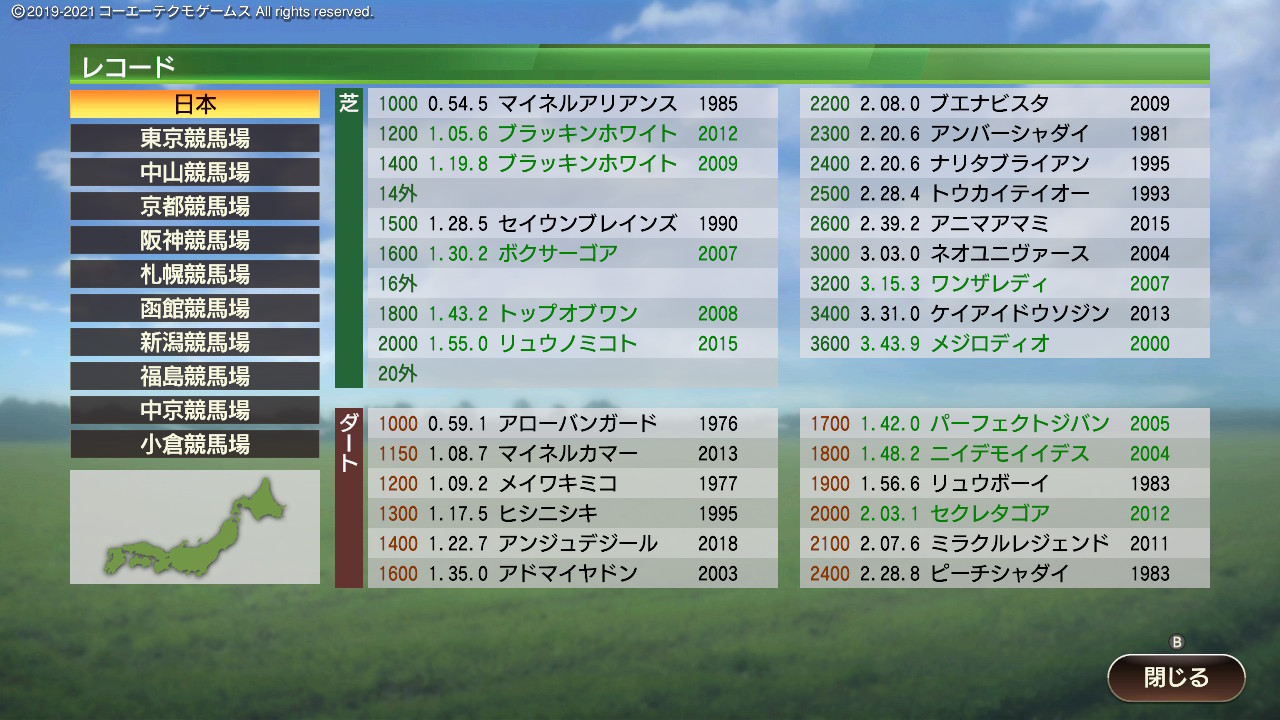Click the B controller button icon
This screenshot has width=1280, height=720.
1177,642
